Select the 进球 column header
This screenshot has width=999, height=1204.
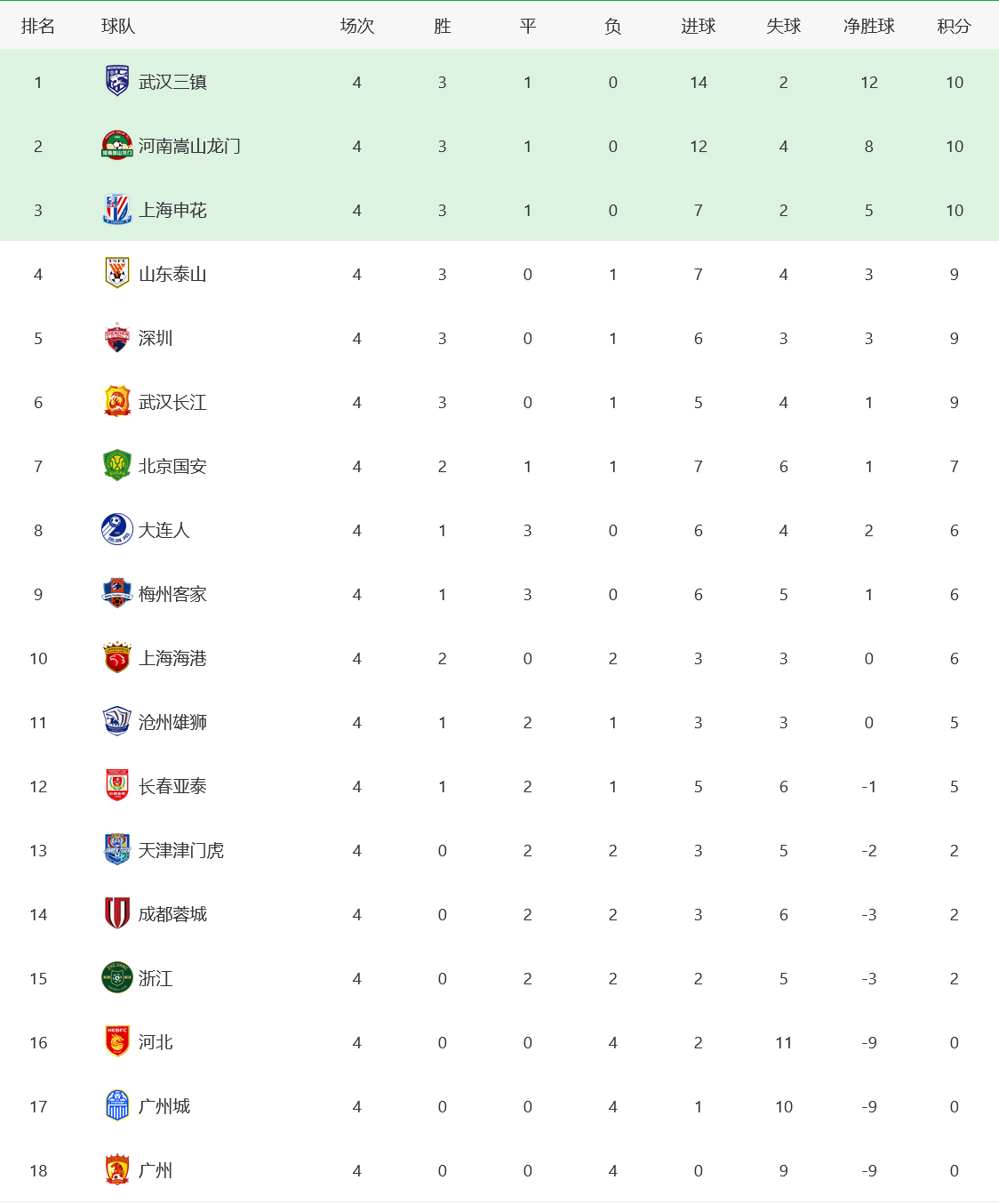pos(698,26)
